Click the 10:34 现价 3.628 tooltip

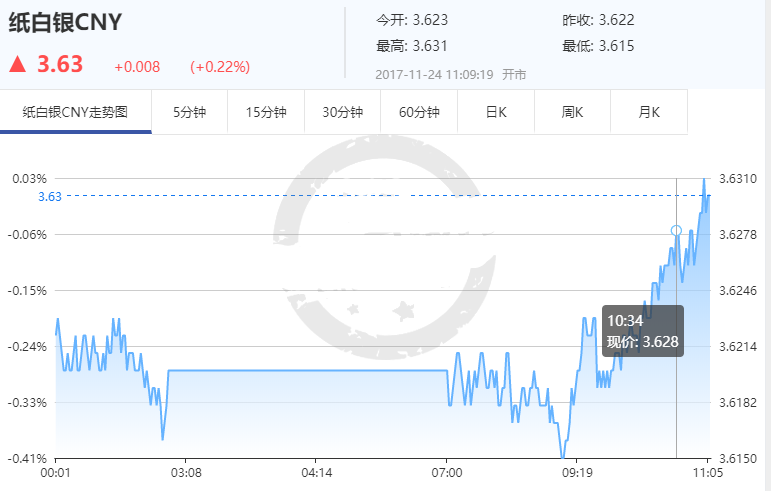point(643,331)
